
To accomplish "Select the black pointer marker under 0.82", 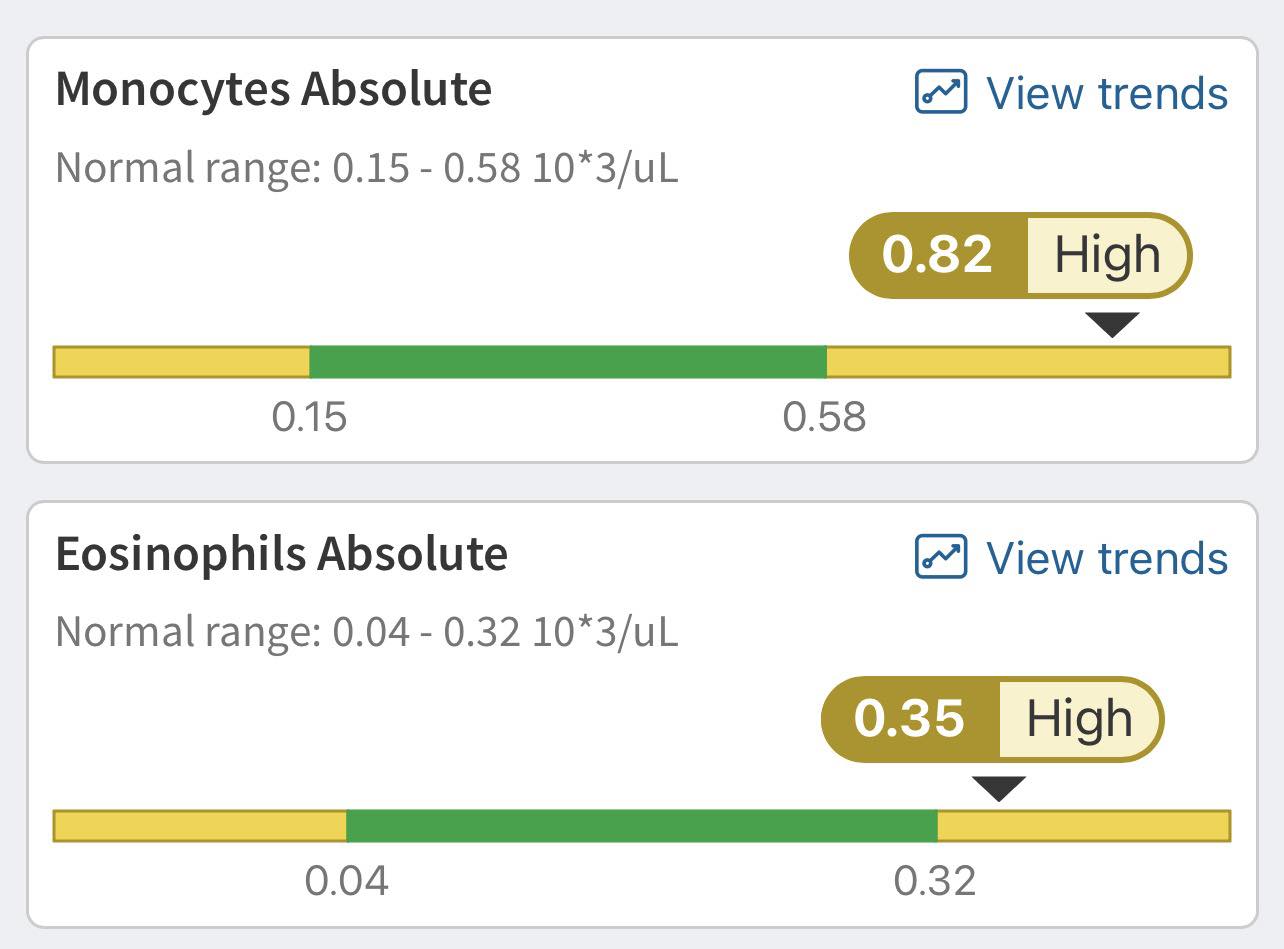I will [x=1112, y=325].
